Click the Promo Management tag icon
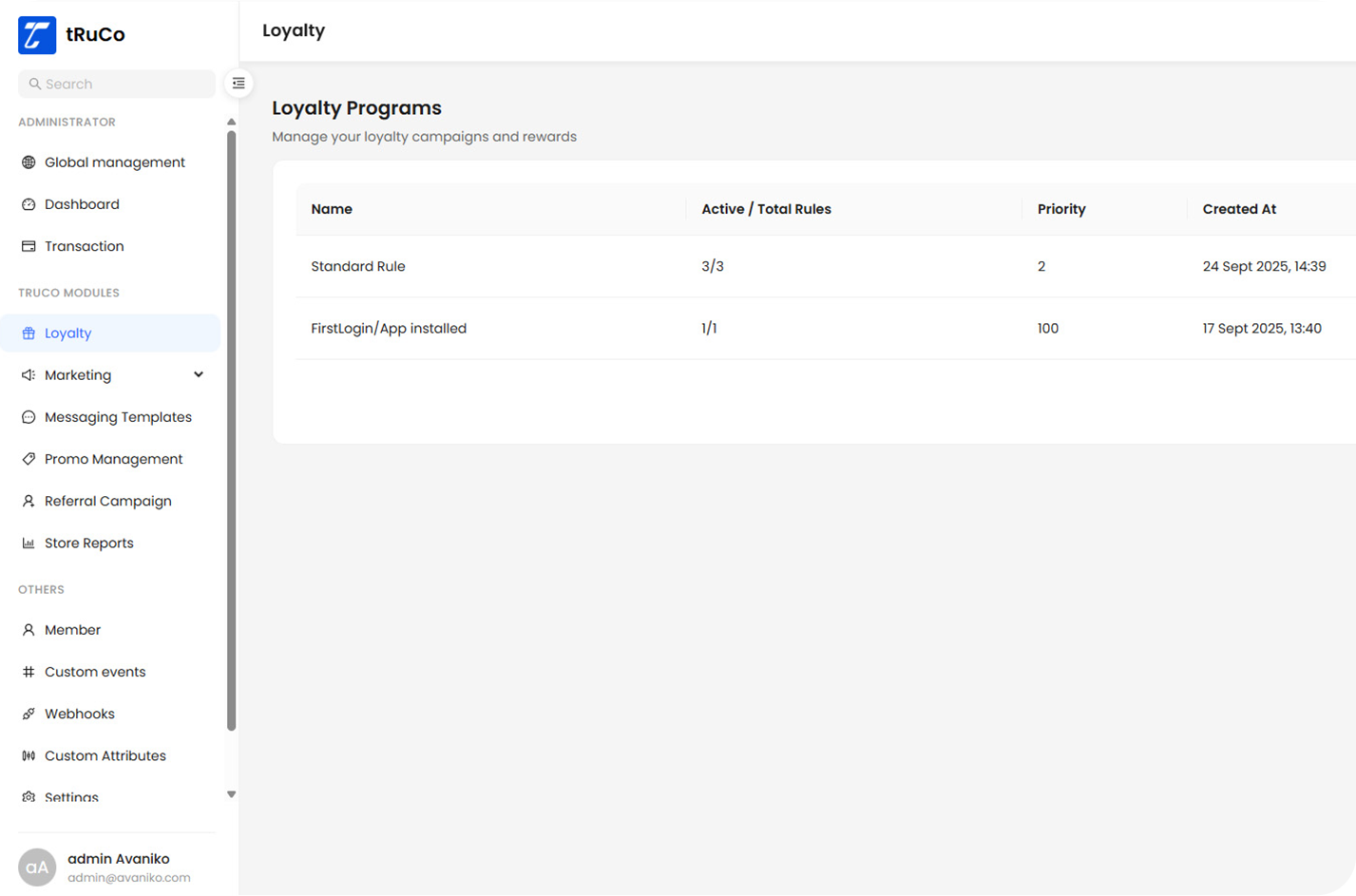Viewport: 1356px width, 896px height. (x=29, y=458)
